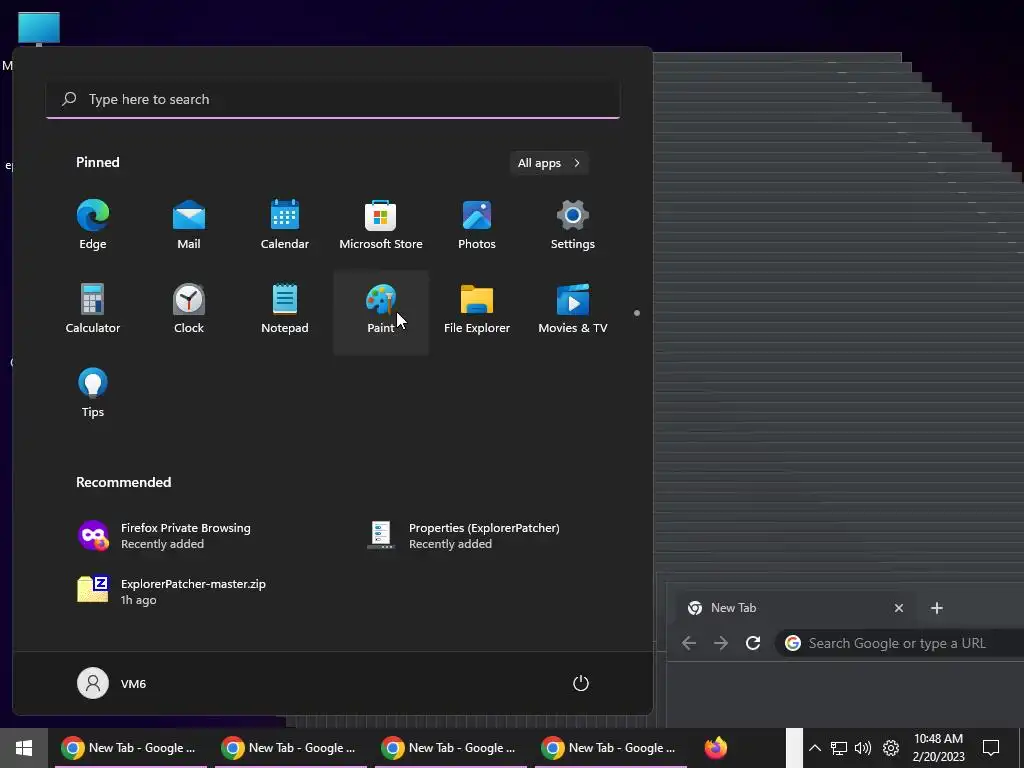Open the VM6 user account menu
Screen dimensions: 1024x768
pyautogui.click(x=112, y=683)
